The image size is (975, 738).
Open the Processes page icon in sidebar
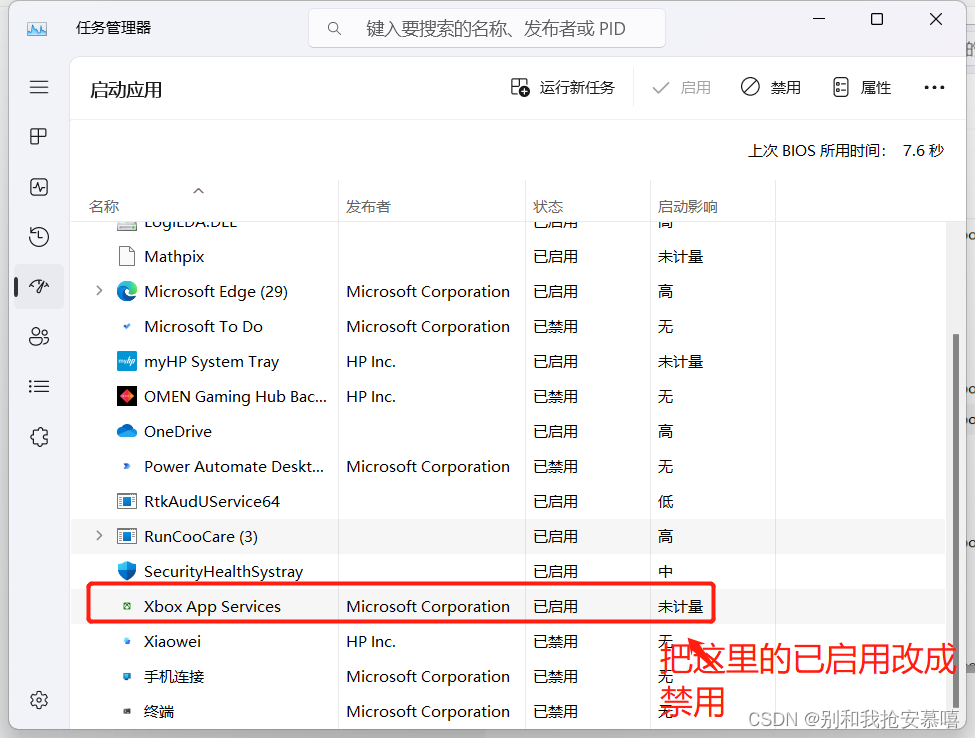point(39,136)
